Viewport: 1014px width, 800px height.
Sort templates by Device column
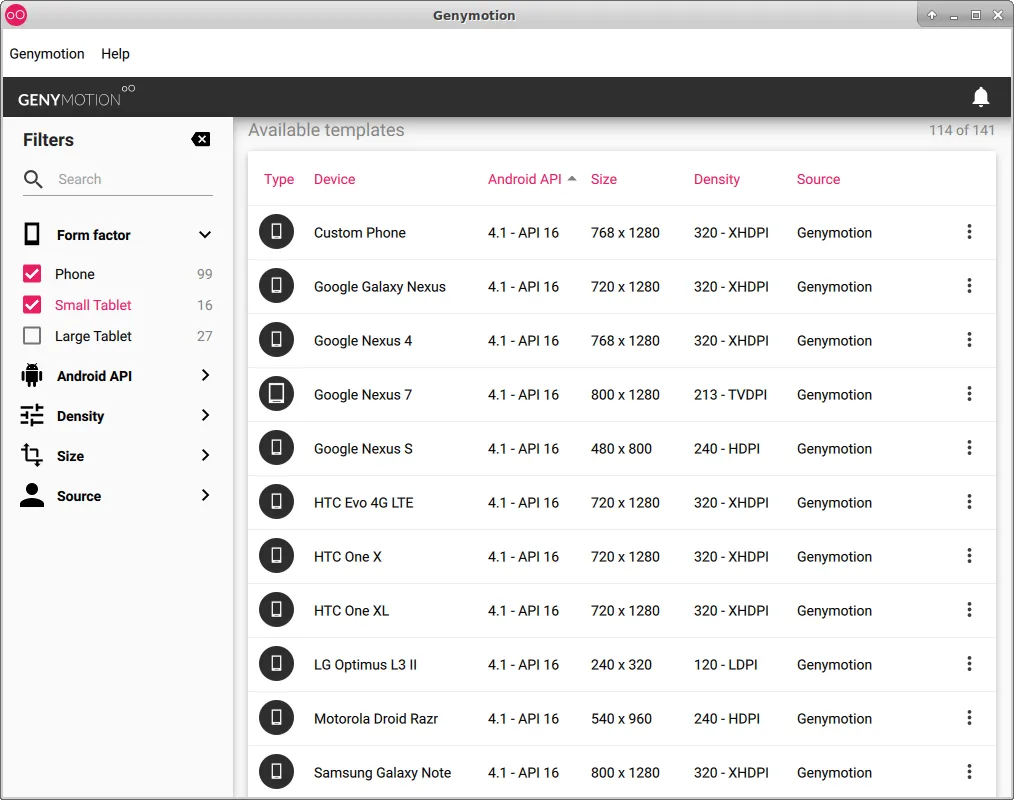point(334,179)
